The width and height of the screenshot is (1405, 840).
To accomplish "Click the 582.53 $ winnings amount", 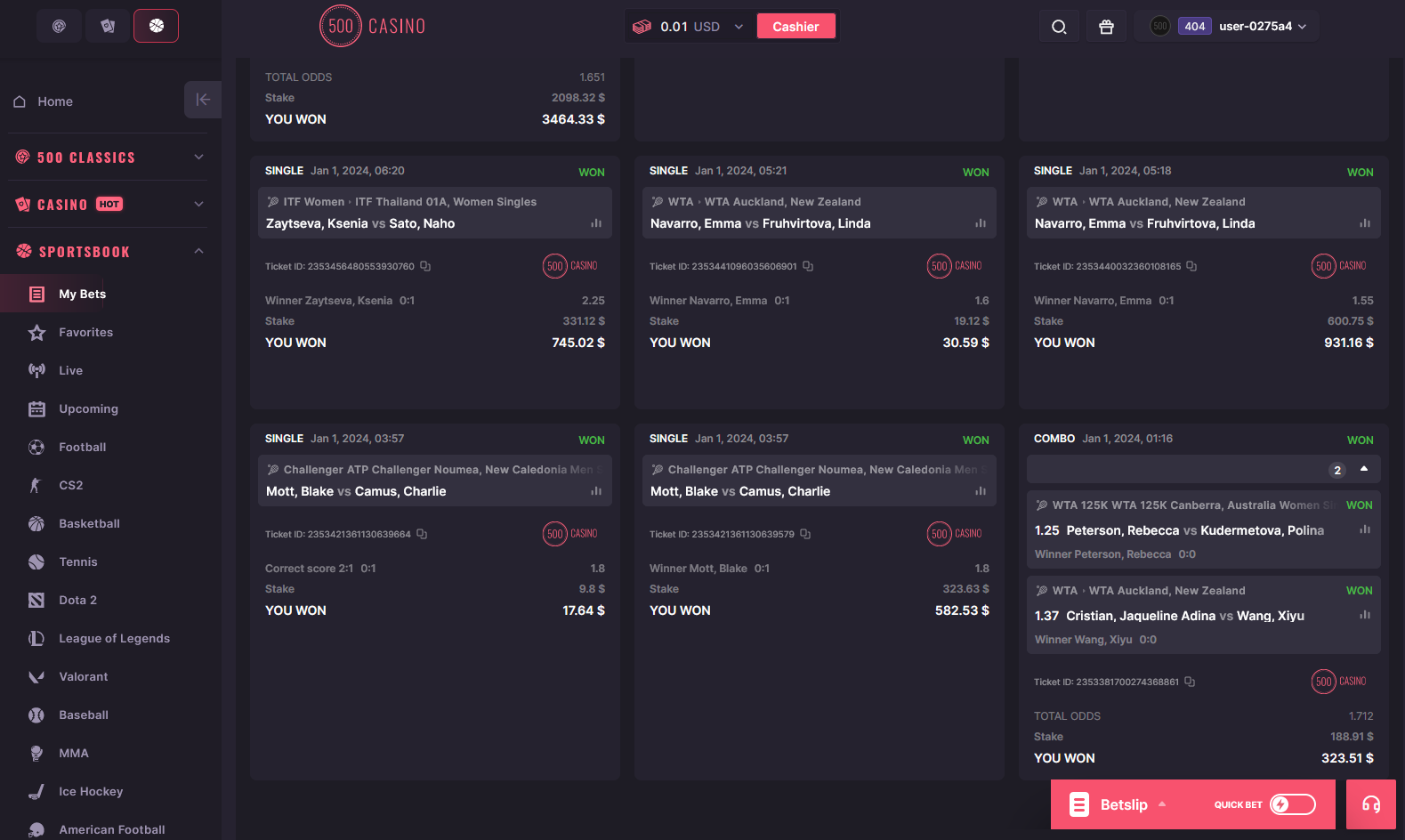I will pyautogui.click(x=962, y=610).
